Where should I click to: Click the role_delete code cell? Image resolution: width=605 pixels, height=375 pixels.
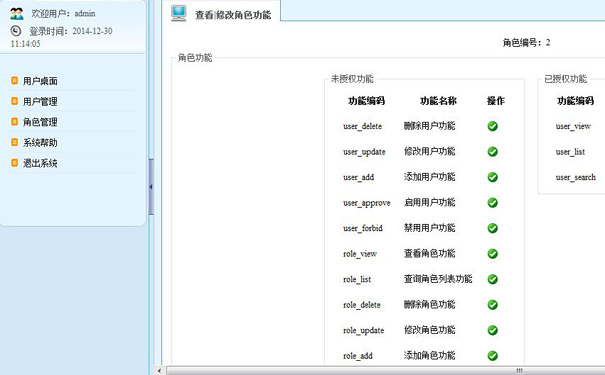pos(362,305)
